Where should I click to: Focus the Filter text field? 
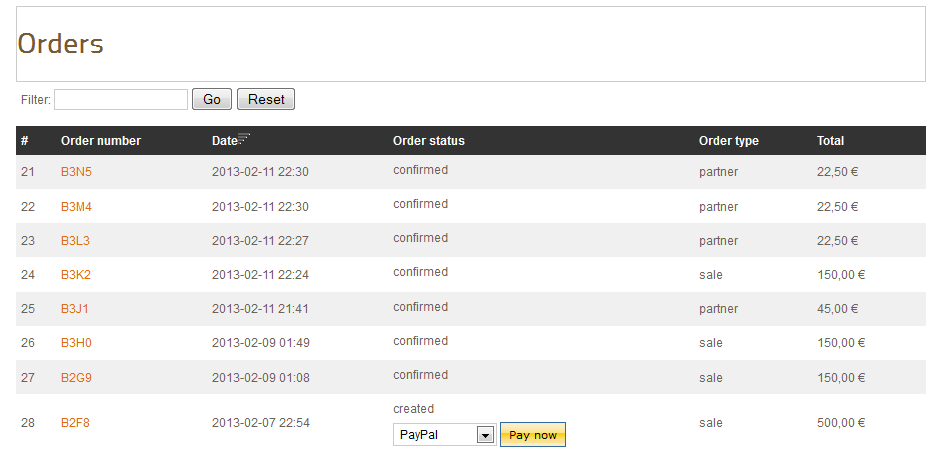(121, 99)
